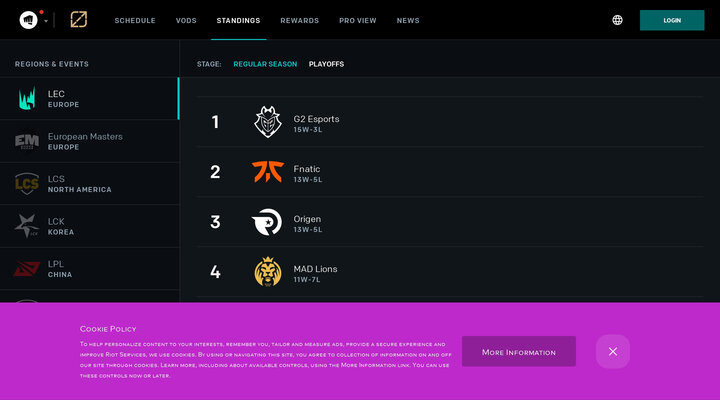Click the LoL Esports square logo icon
The height and width of the screenshot is (400, 720).
coord(79,20)
